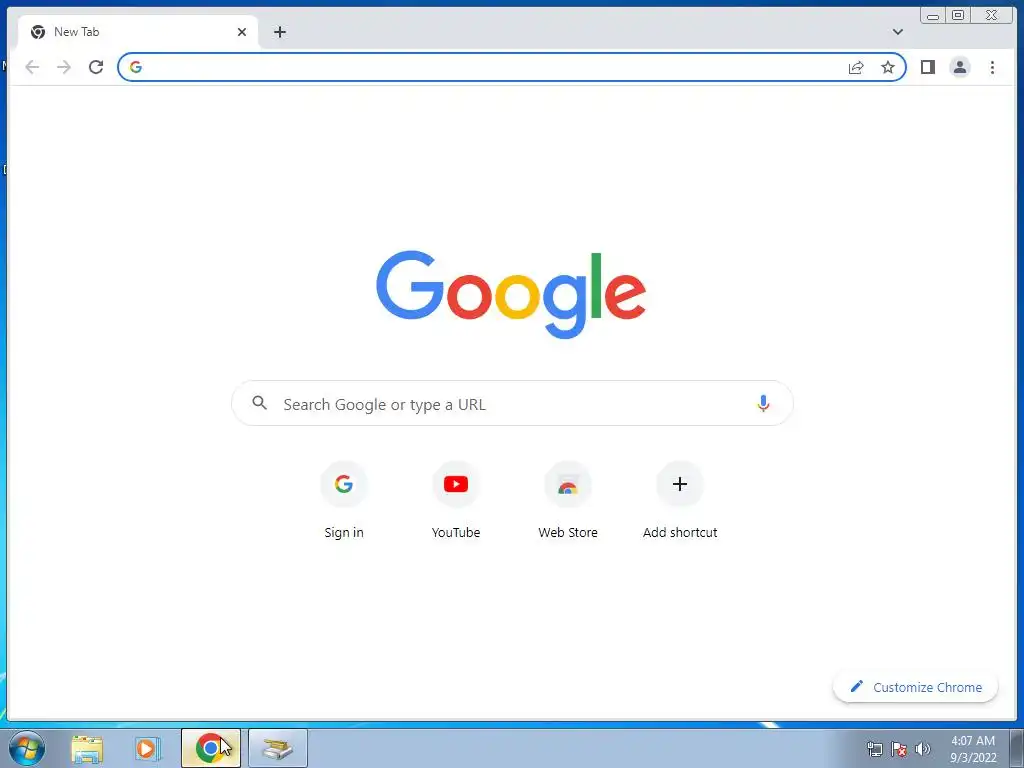Open the Web Store shortcut
Image resolution: width=1024 pixels, height=768 pixels.
click(568, 501)
